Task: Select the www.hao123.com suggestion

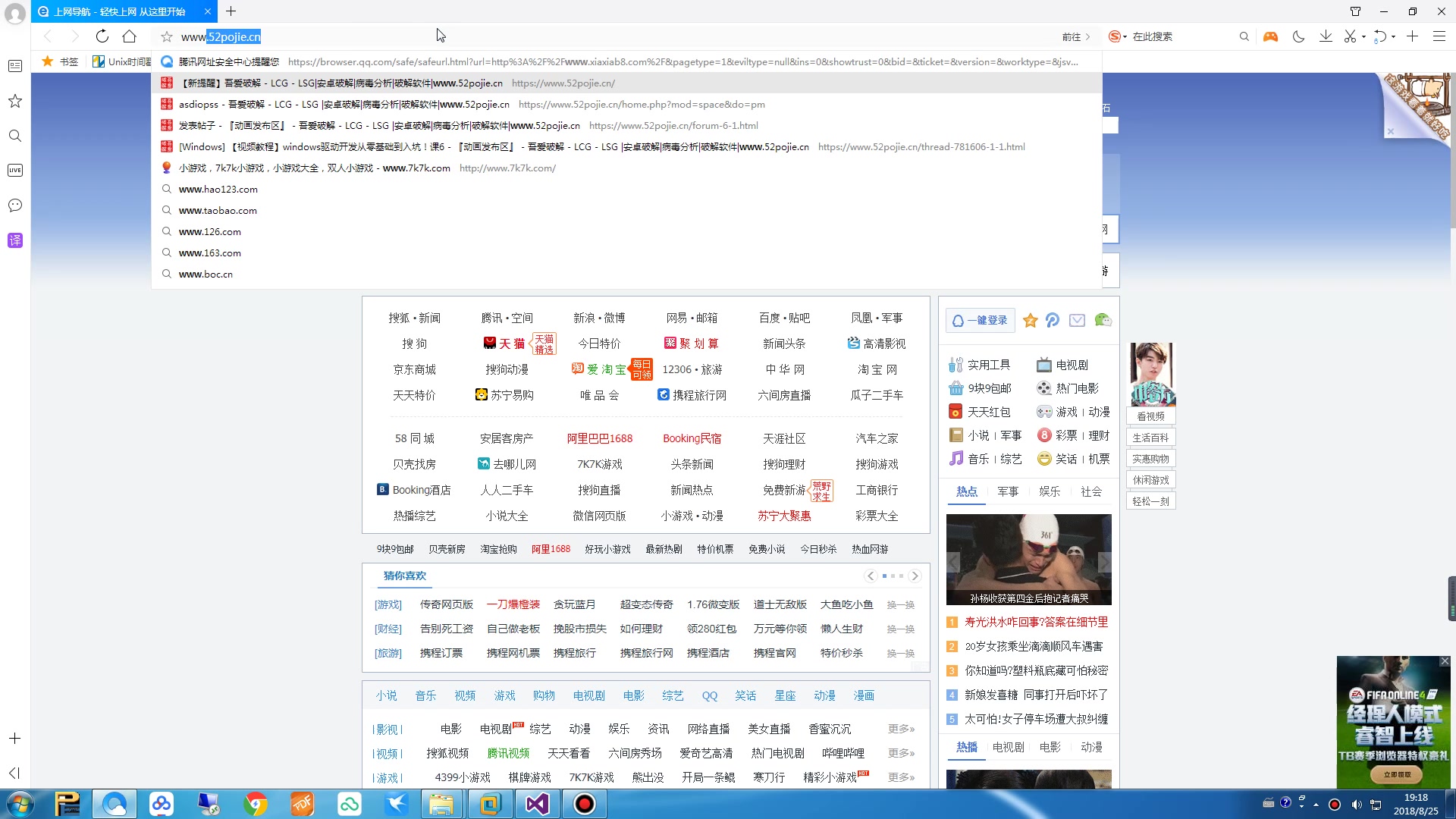Action: click(x=626, y=189)
